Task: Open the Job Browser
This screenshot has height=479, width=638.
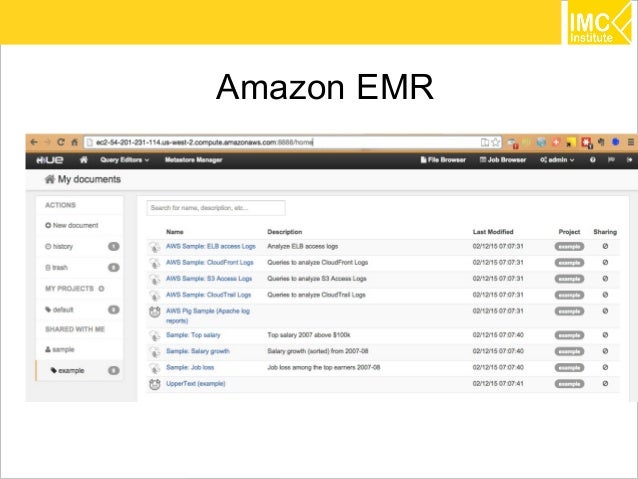Action: [503, 160]
